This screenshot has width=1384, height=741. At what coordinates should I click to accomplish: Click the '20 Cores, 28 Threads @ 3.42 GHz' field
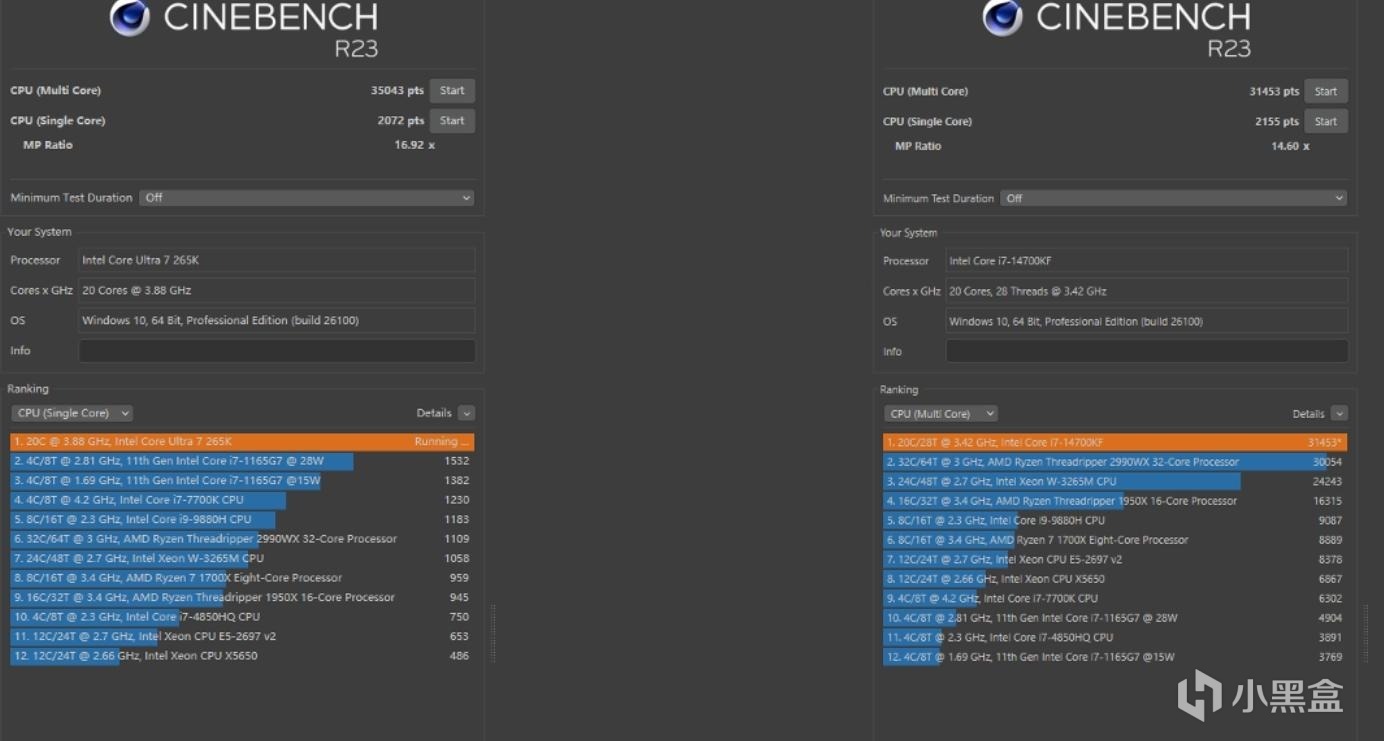[x=1147, y=291]
